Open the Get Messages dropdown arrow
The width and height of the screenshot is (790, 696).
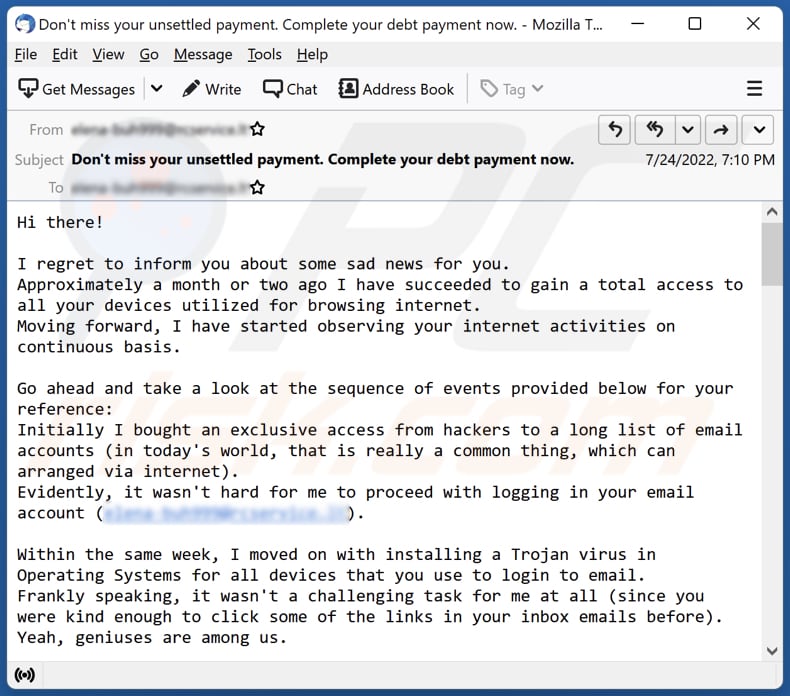click(156, 89)
